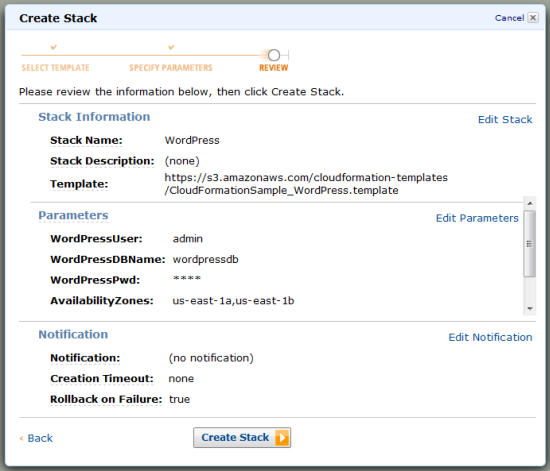Click the Parameters scrollbar thumb
550x471 pixels.
tap(530, 244)
